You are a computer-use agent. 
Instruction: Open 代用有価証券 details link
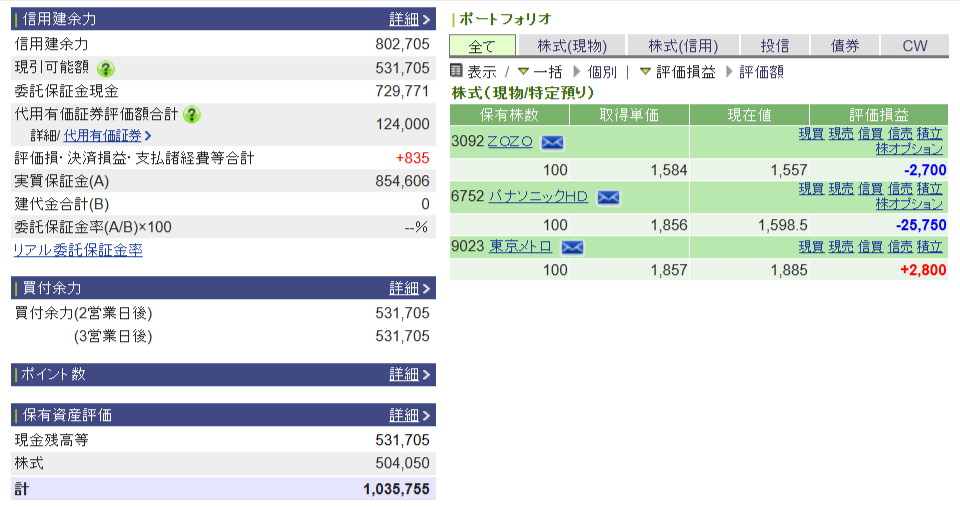click(x=107, y=135)
